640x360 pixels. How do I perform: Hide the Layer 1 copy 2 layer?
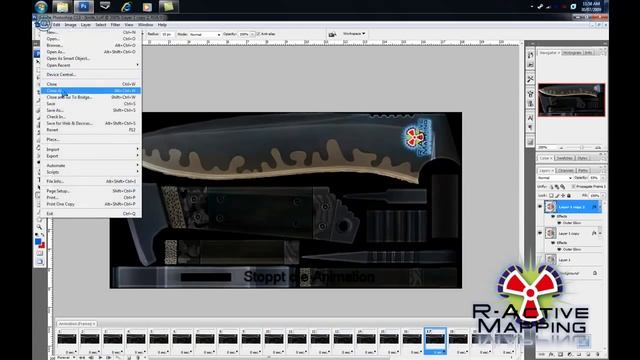[540, 207]
